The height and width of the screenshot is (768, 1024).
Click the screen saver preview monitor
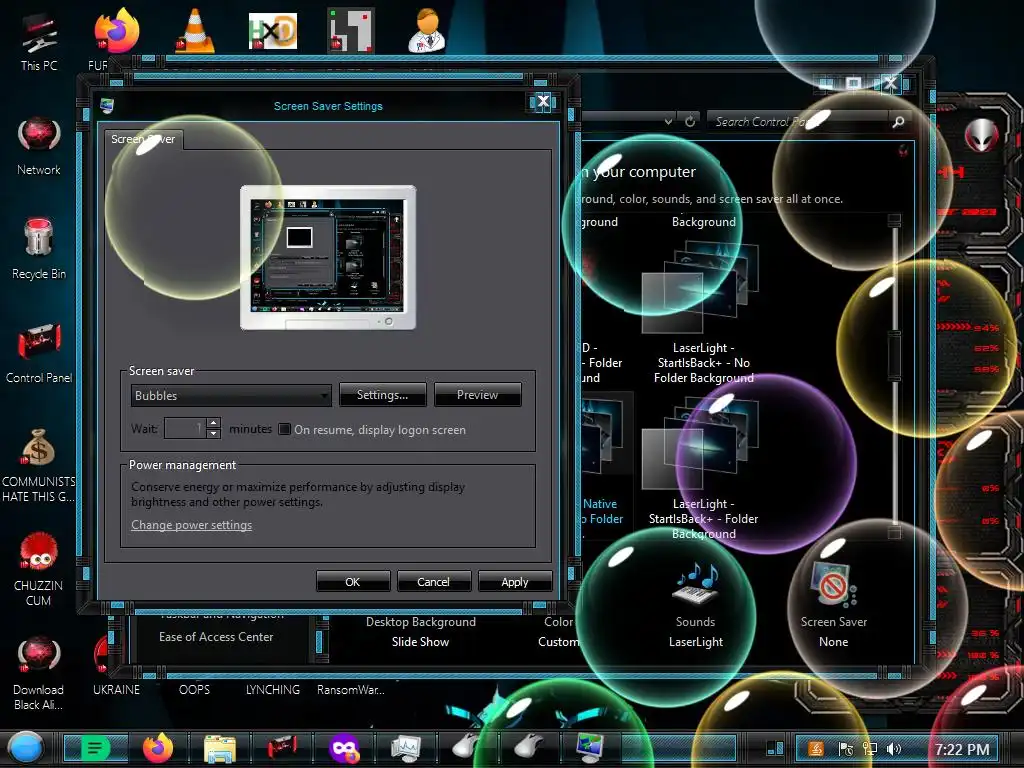328,257
